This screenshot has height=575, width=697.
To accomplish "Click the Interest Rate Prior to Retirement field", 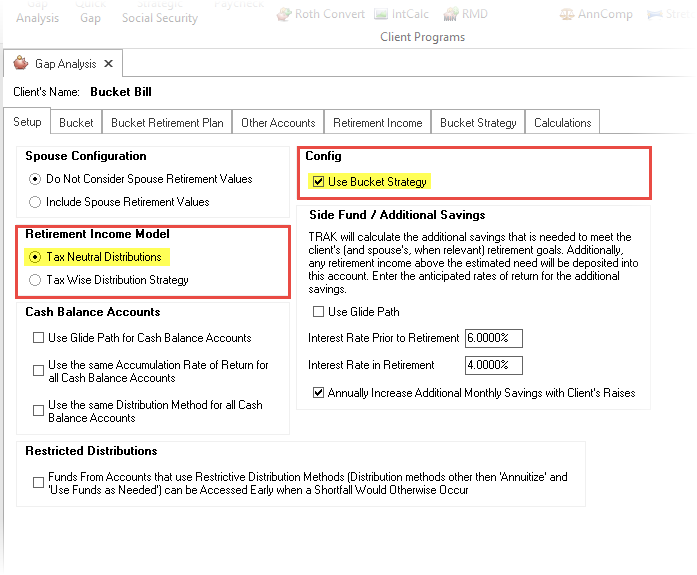I will coord(494,338).
